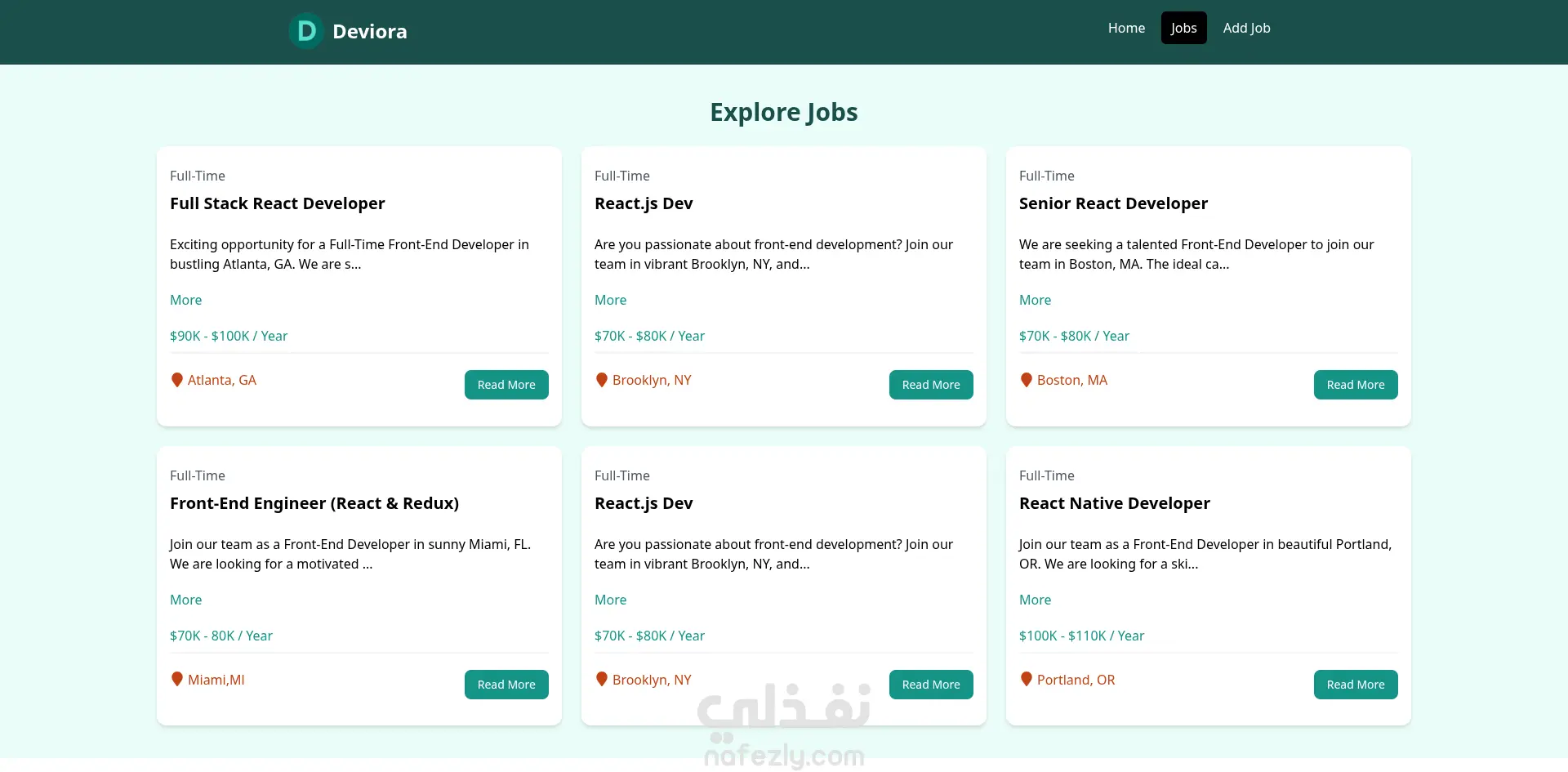Click the Deviora logo icon

coord(306,31)
